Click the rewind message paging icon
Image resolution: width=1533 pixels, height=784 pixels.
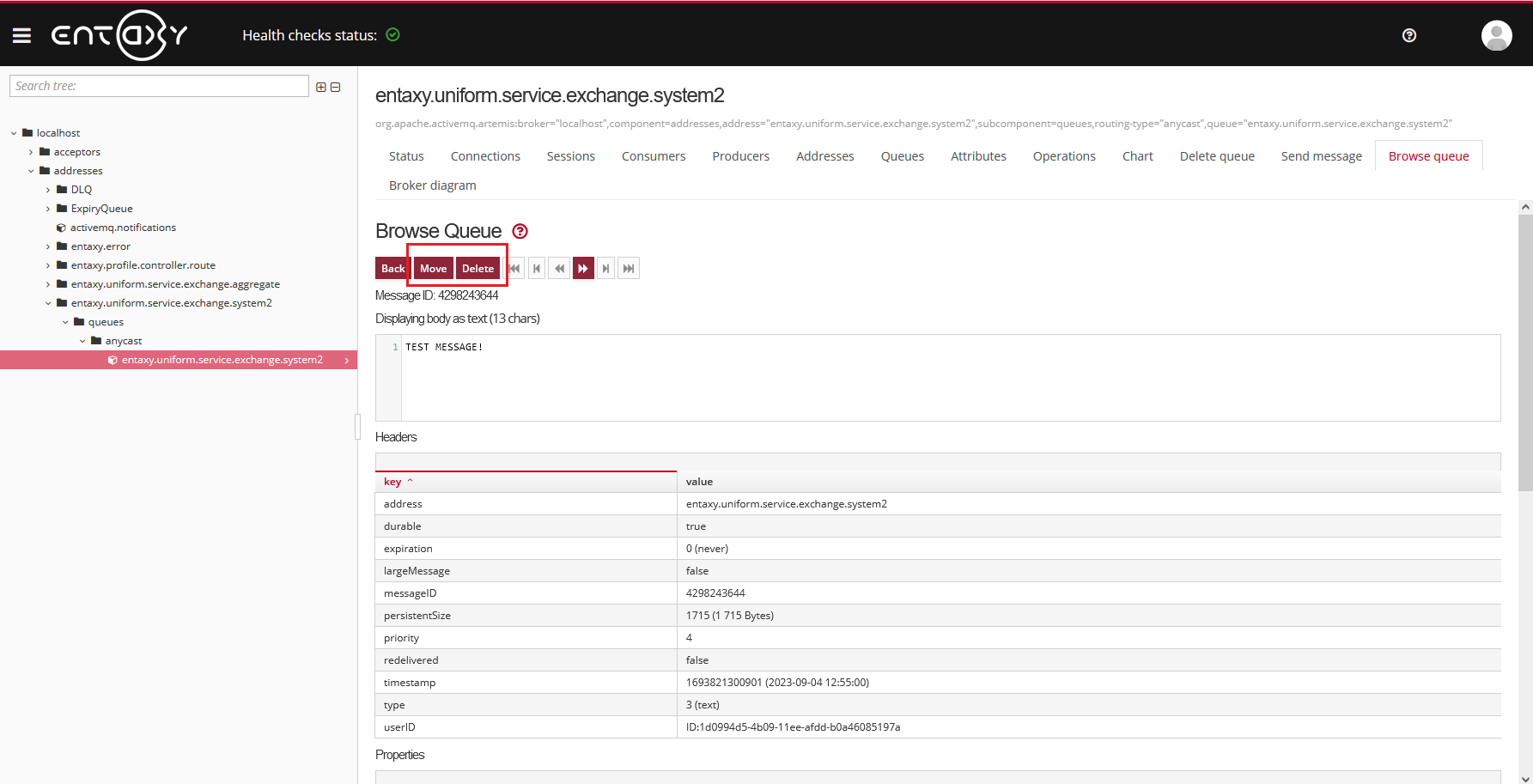(559, 268)
